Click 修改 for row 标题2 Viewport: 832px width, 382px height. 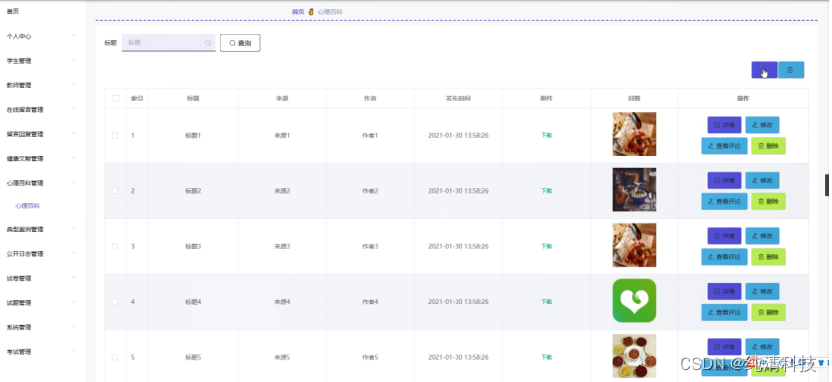pyautogui.click(x=762, y=180)
